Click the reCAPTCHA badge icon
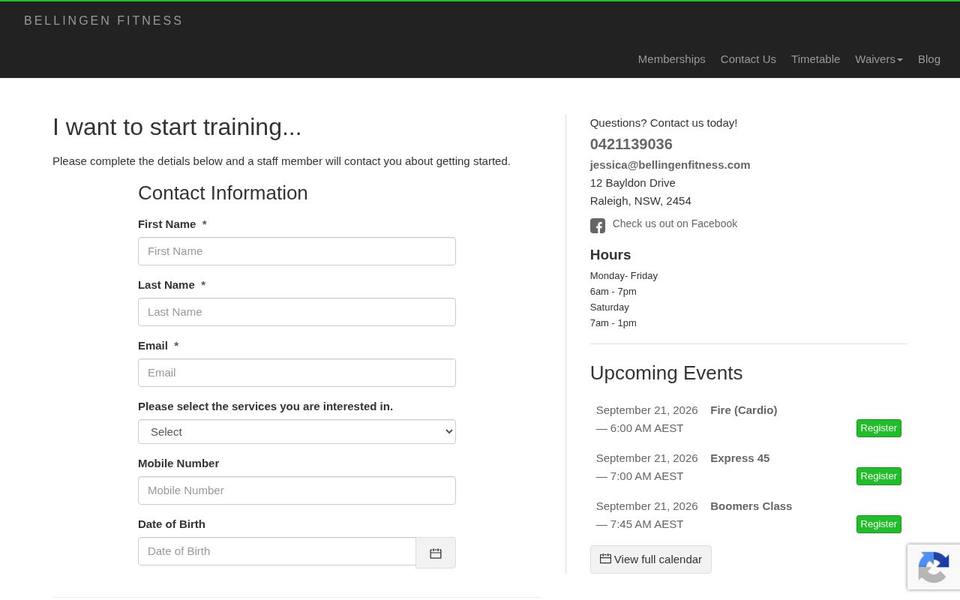 [x=933, y=567]
